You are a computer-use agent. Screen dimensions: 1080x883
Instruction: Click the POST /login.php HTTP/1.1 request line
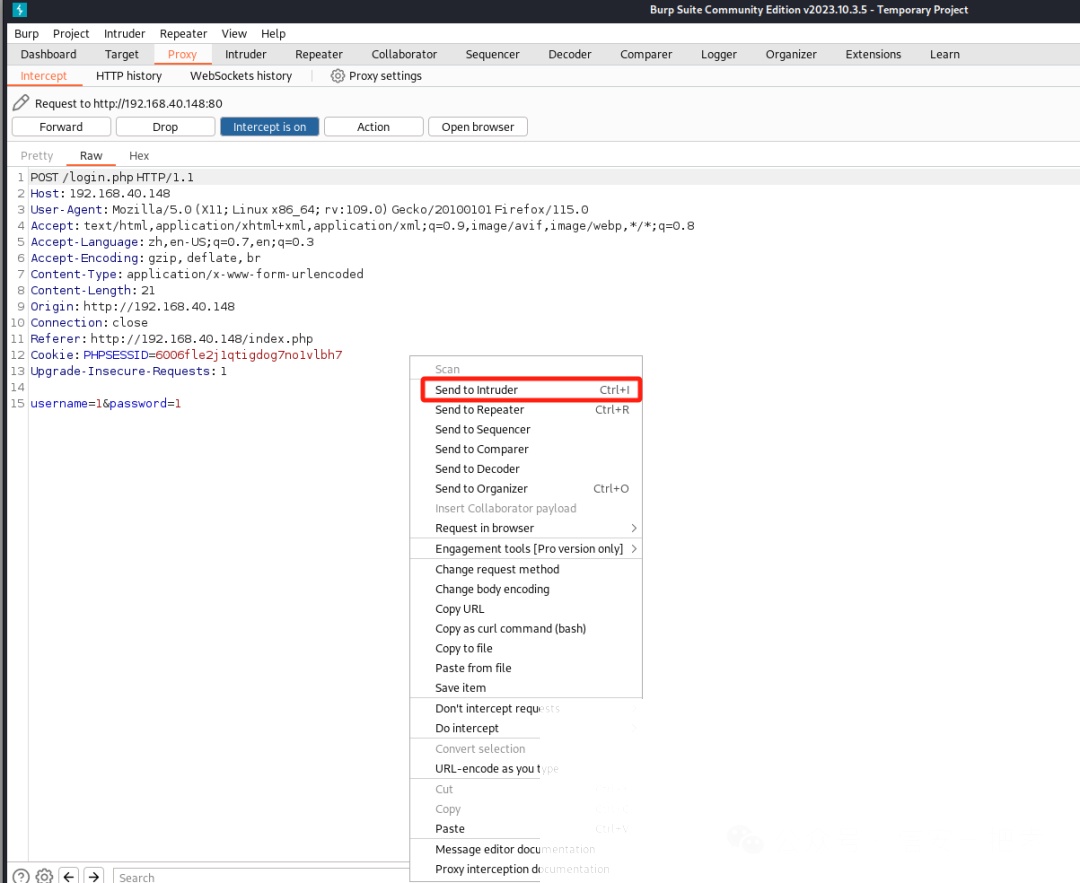[112, 177]
